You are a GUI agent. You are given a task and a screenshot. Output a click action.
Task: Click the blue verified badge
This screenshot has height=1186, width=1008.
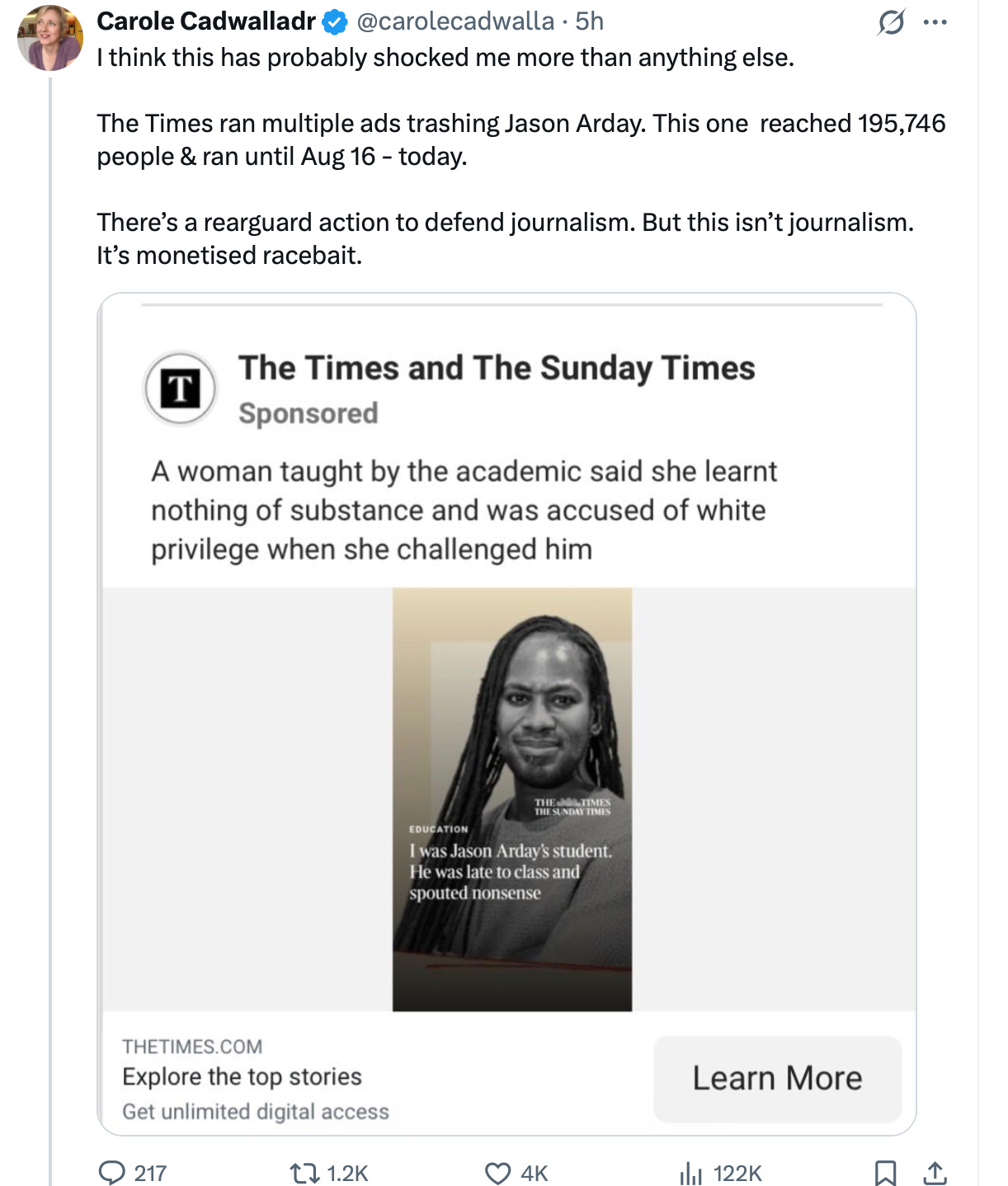[x=334, y=22]
